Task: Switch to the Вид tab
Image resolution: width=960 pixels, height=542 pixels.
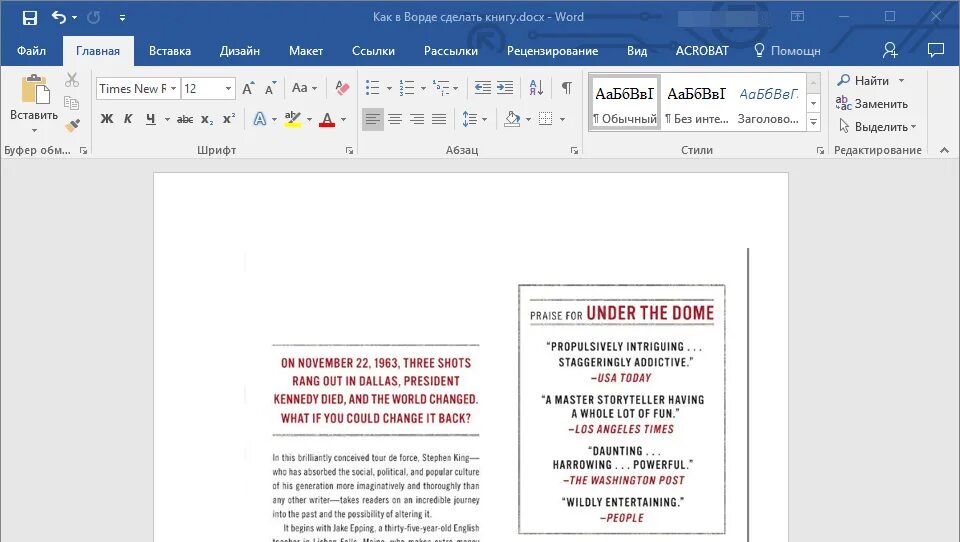Action: [637, 51]
